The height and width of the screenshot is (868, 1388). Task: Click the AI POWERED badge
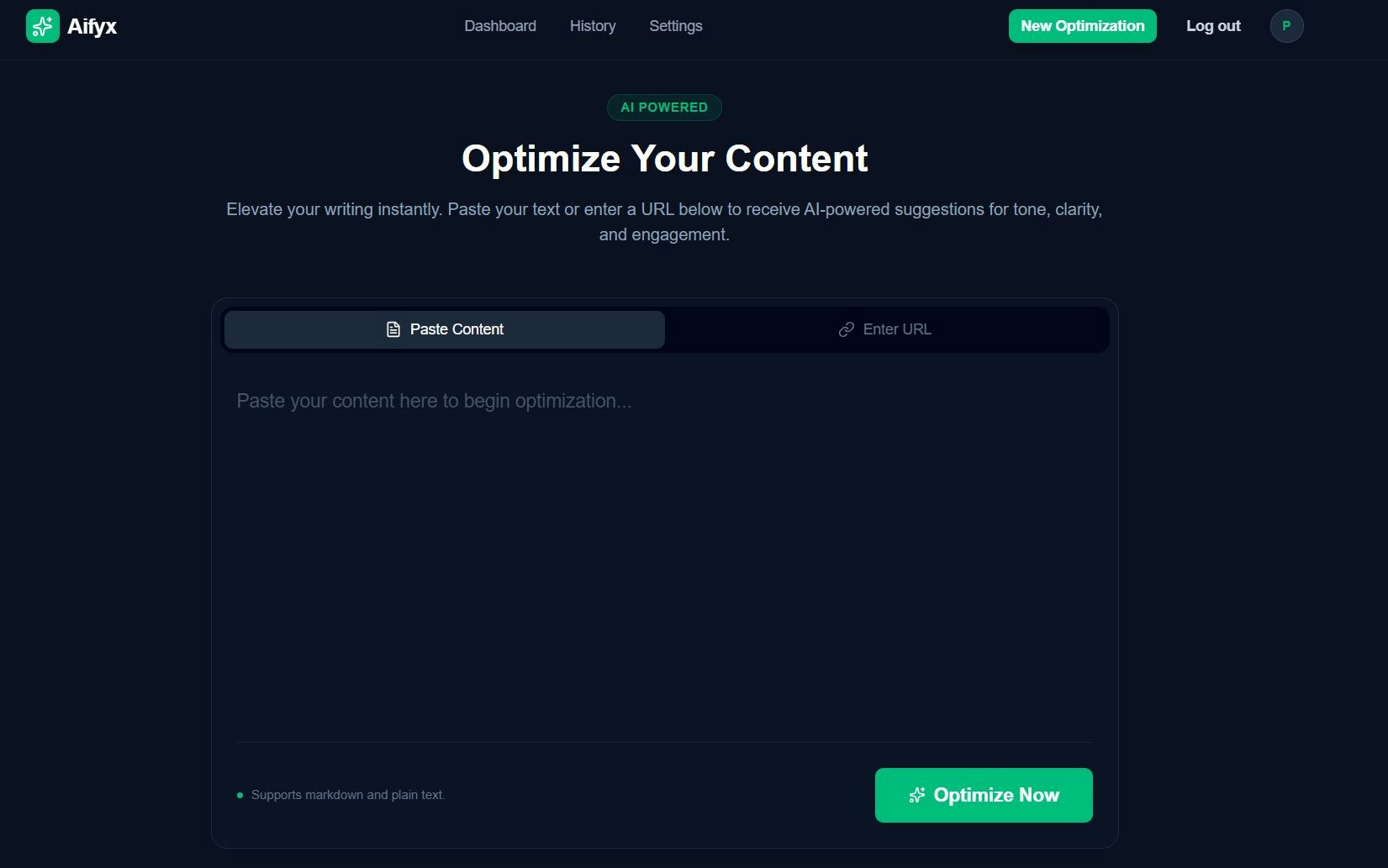pos(664,107)
